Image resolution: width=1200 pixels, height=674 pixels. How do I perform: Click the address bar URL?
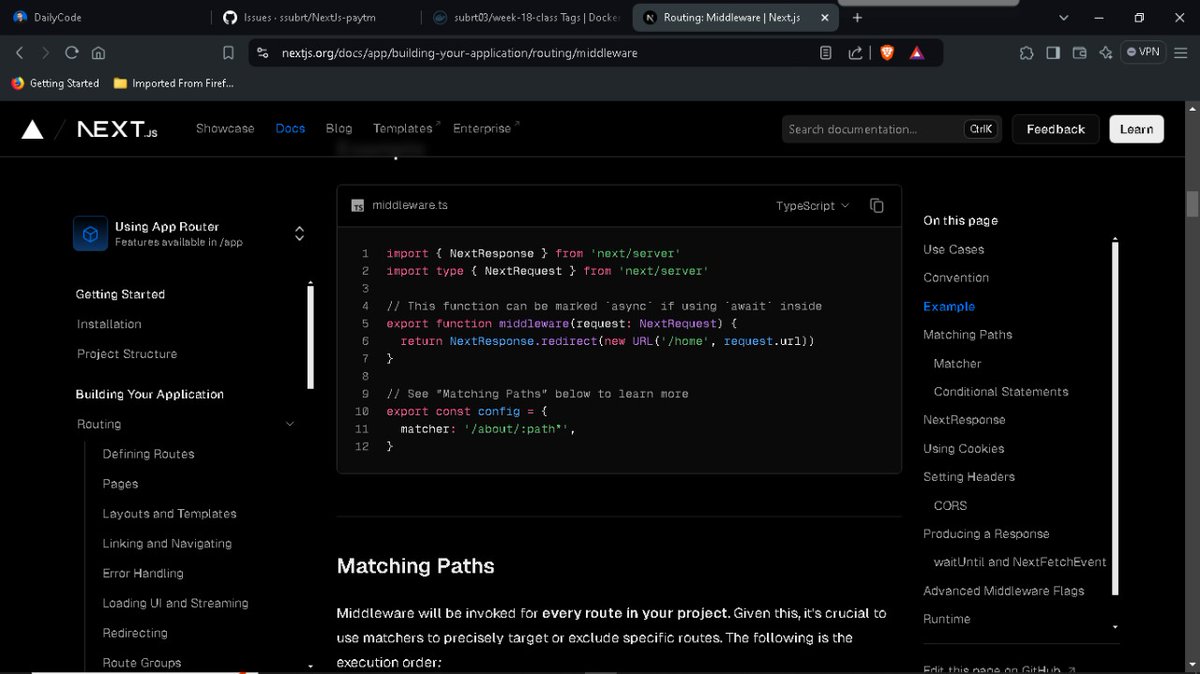point(459,53)
